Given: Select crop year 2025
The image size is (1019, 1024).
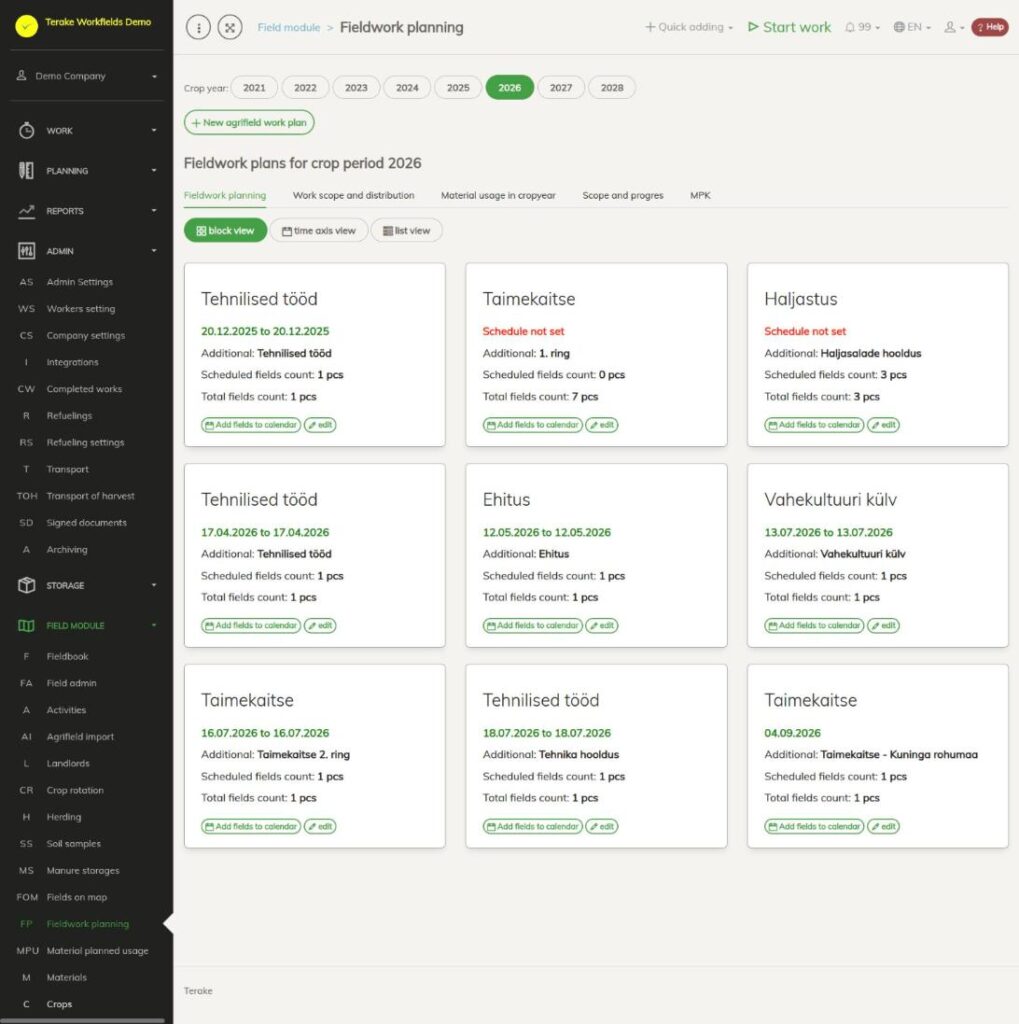Looking at the screenshot, I should pyautogui.click(x=458, y=88).
